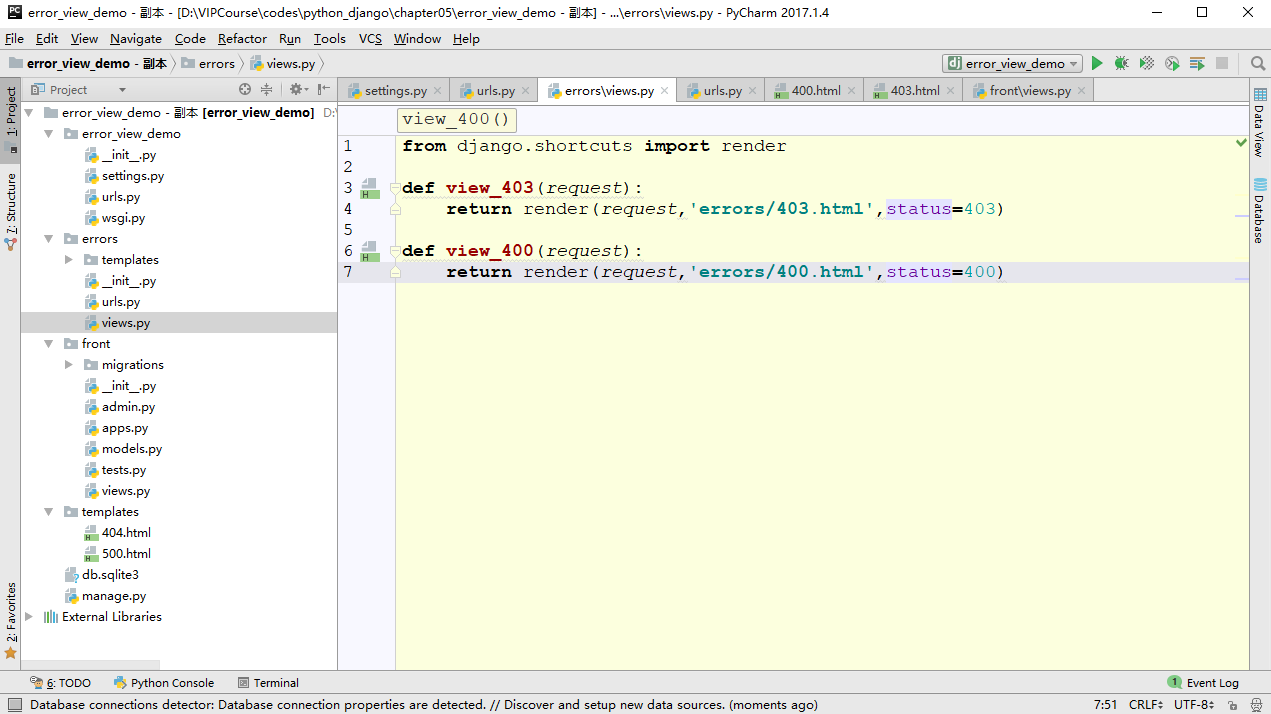Switch to the settings.py editor tab

click(395, 90)
